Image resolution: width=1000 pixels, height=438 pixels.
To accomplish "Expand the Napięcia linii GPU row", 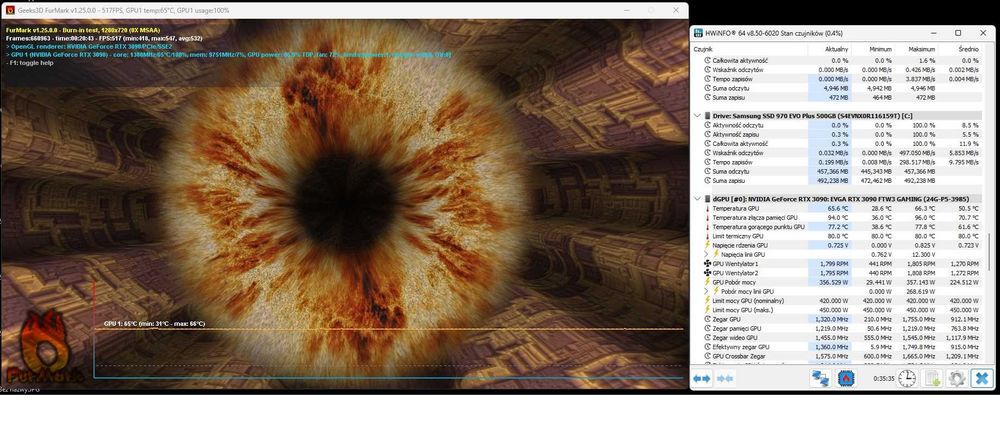I will pos(707,254).
